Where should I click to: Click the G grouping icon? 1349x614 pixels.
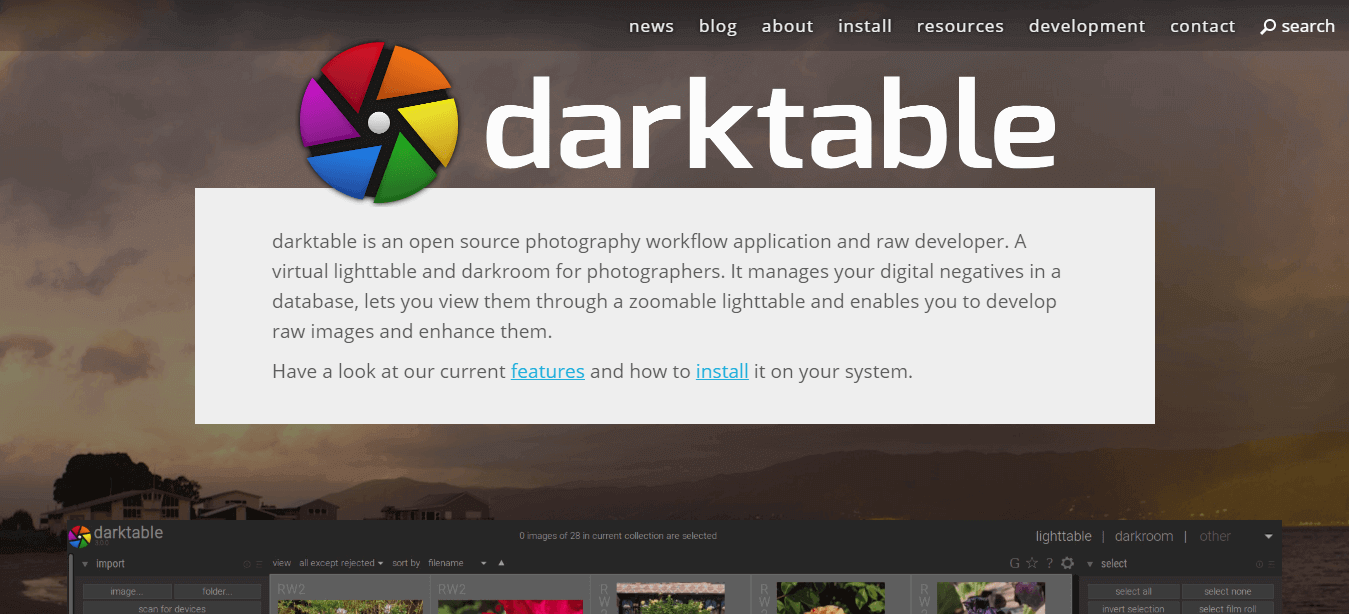pos(1015,563)
